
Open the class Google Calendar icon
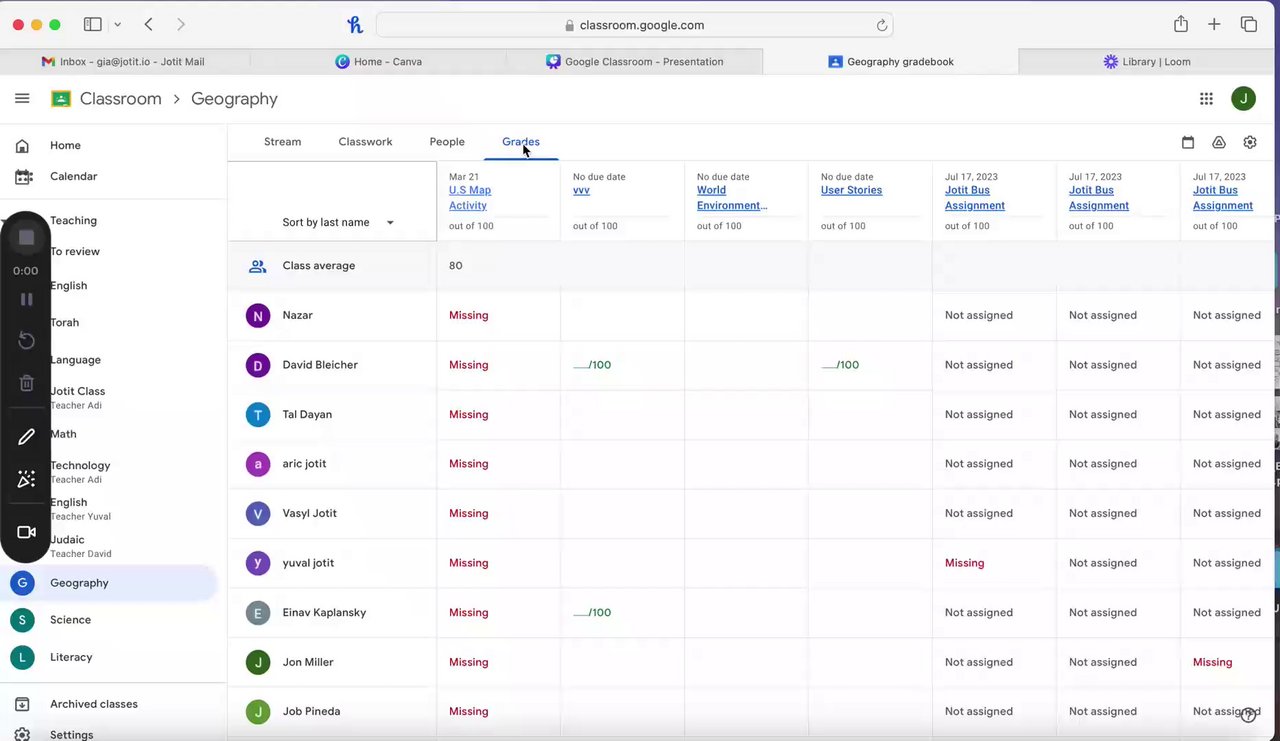1188,143
